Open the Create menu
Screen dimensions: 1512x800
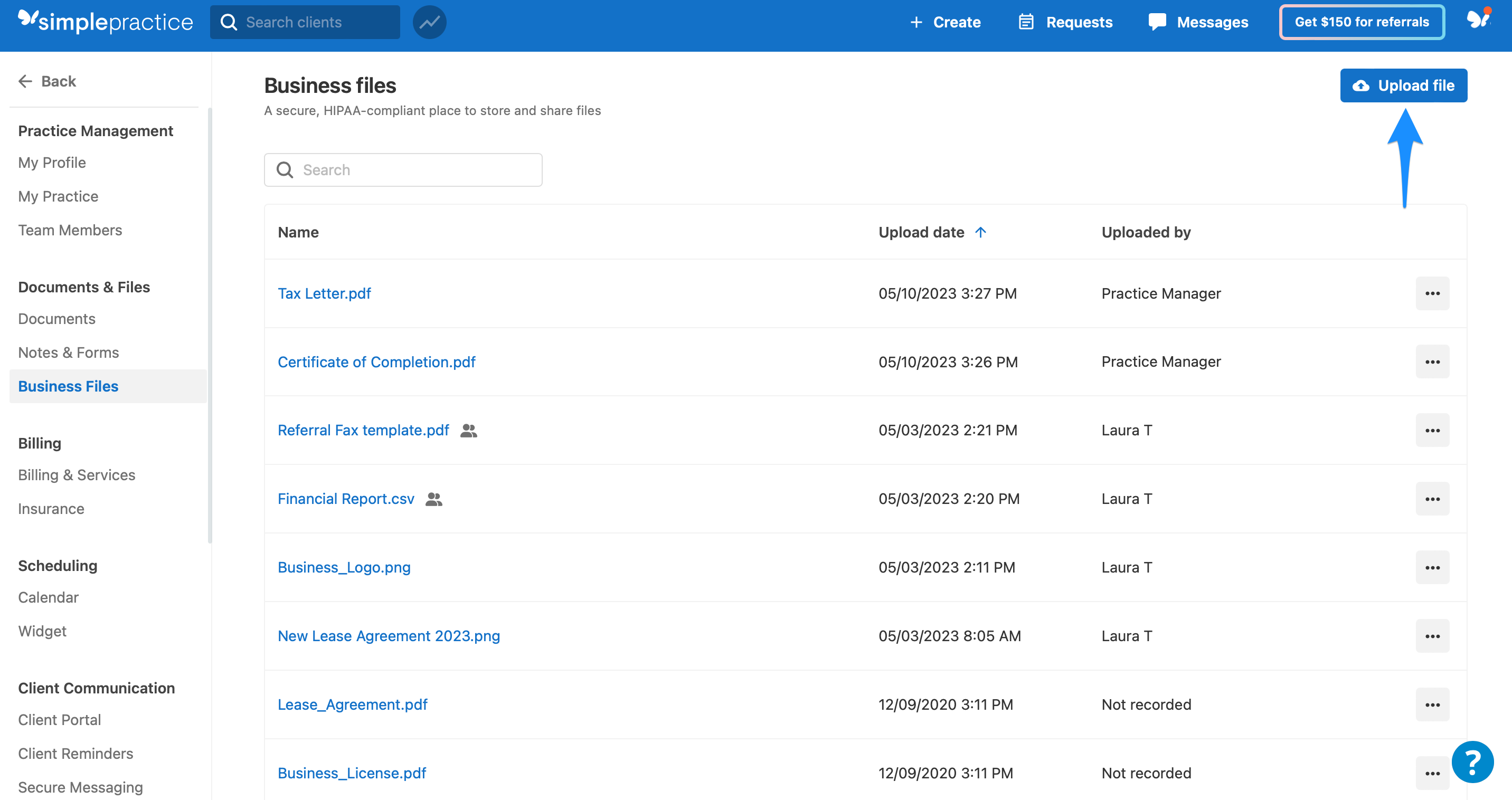[945, 22]
